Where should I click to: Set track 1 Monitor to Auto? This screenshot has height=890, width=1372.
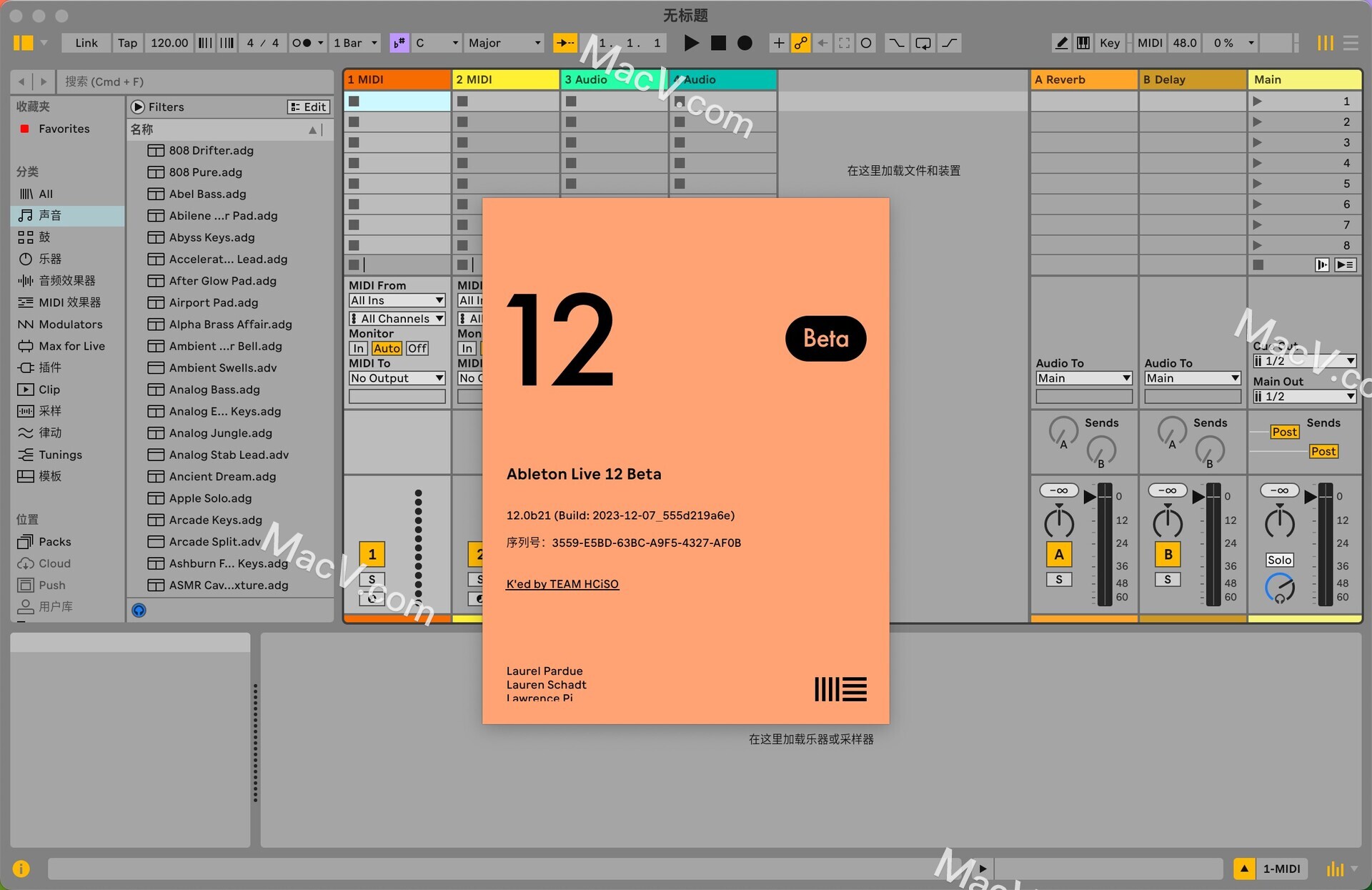click(387, 349)
